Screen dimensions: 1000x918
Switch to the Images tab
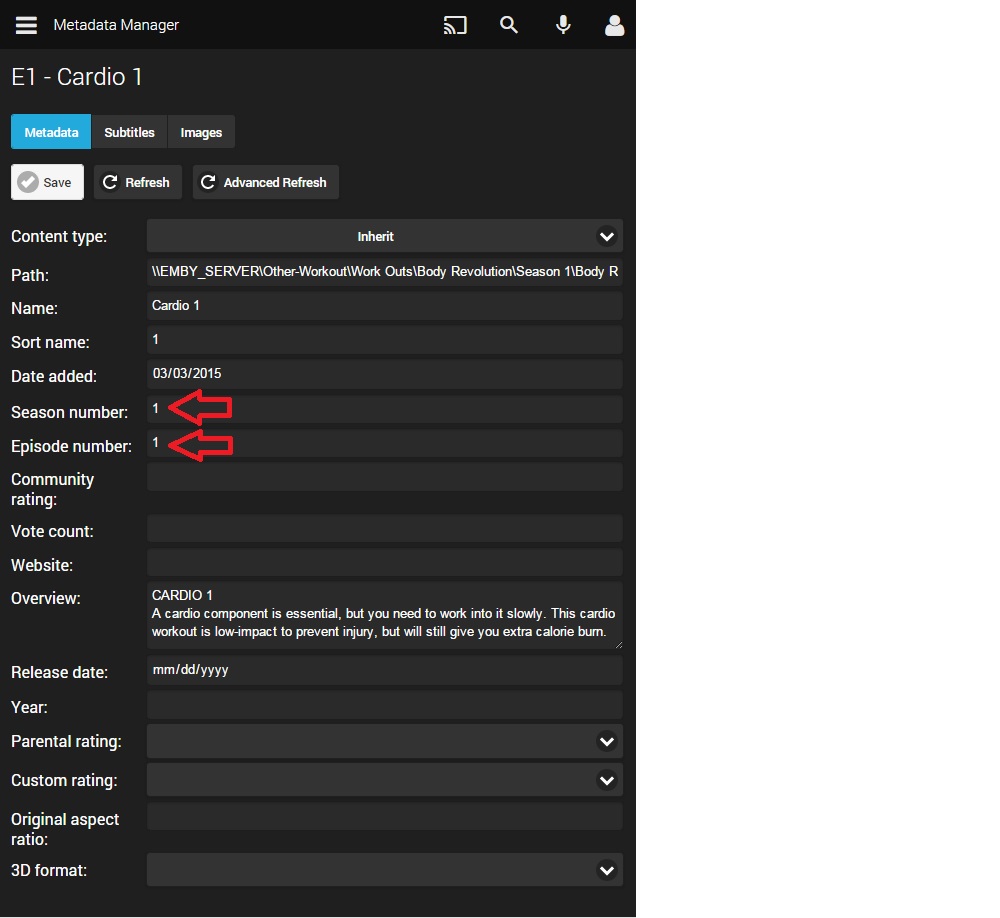click(201, 132)
